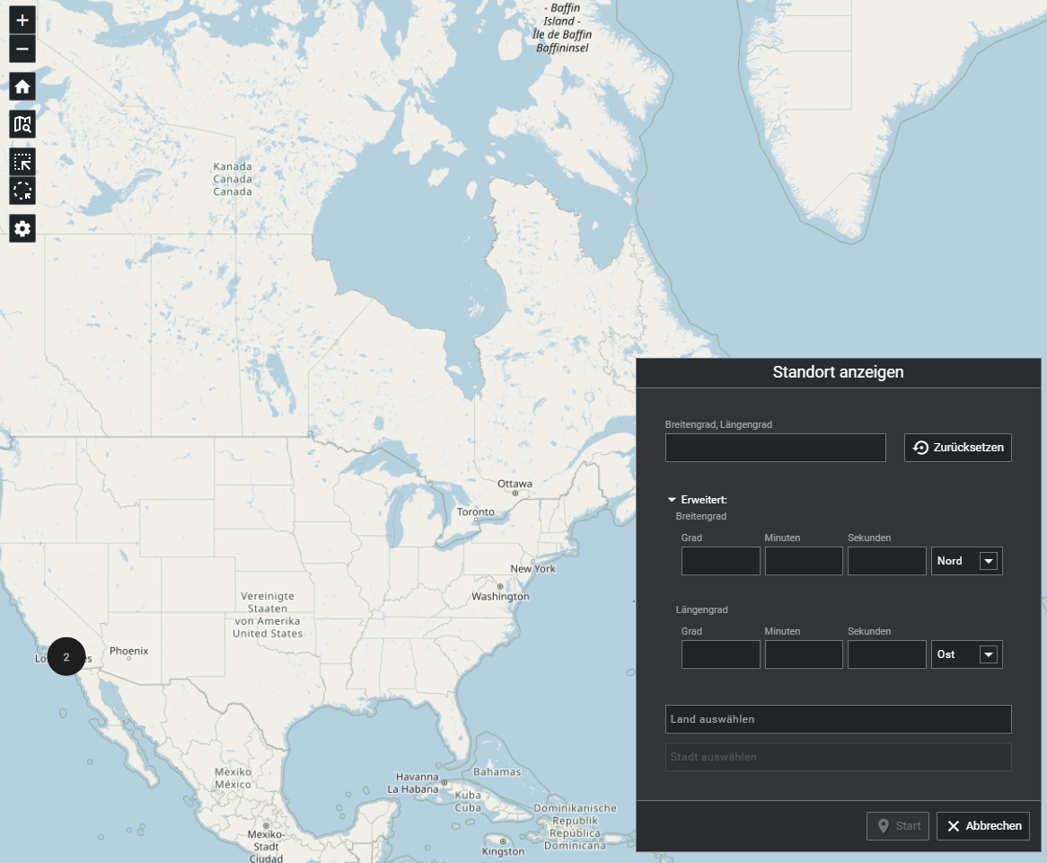Screen dimensions: 1047x863
Task: Zoom in the map with plus icon
Action: point(22,20)
